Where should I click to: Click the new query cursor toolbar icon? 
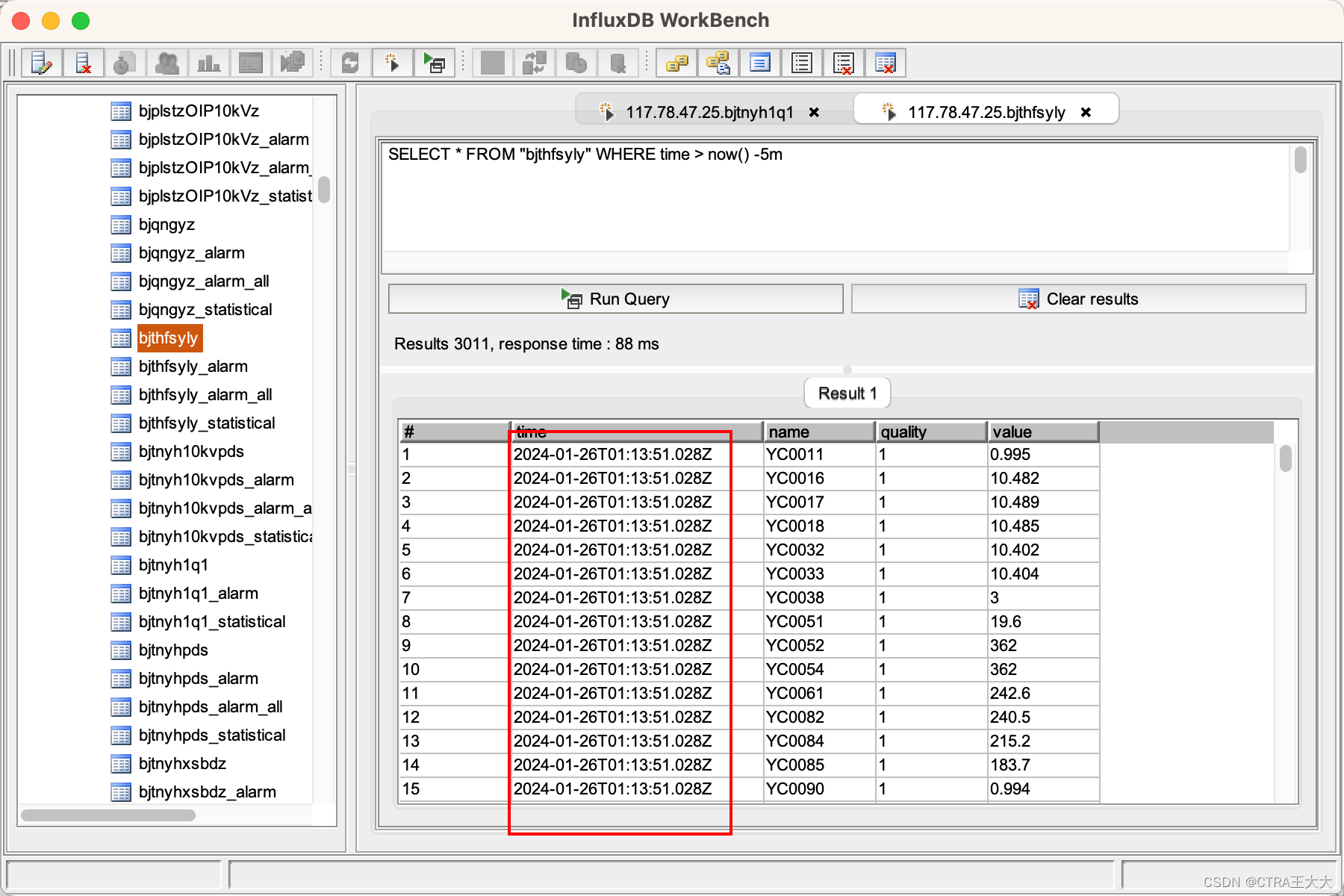click(x=392, y=63)
